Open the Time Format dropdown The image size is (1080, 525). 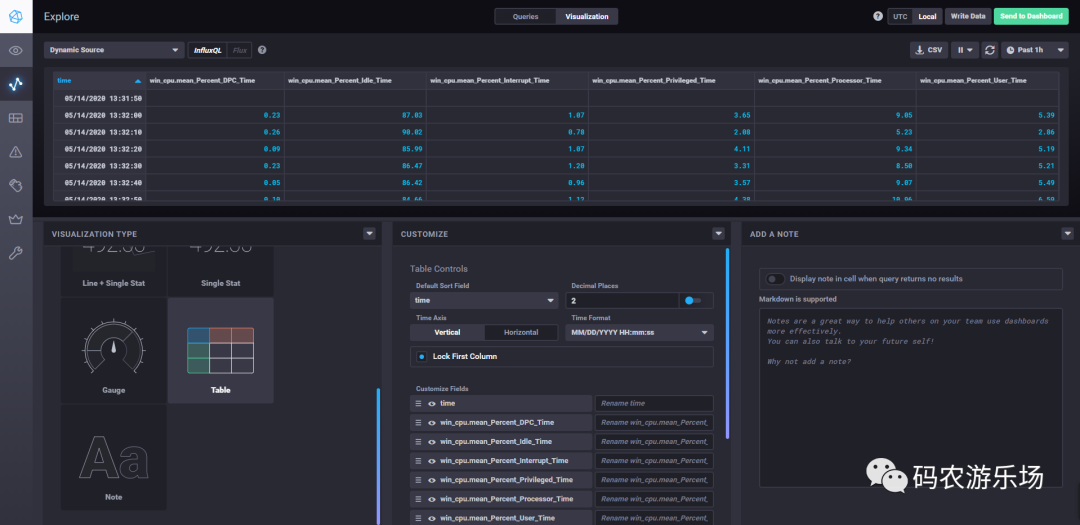(639, 333)
